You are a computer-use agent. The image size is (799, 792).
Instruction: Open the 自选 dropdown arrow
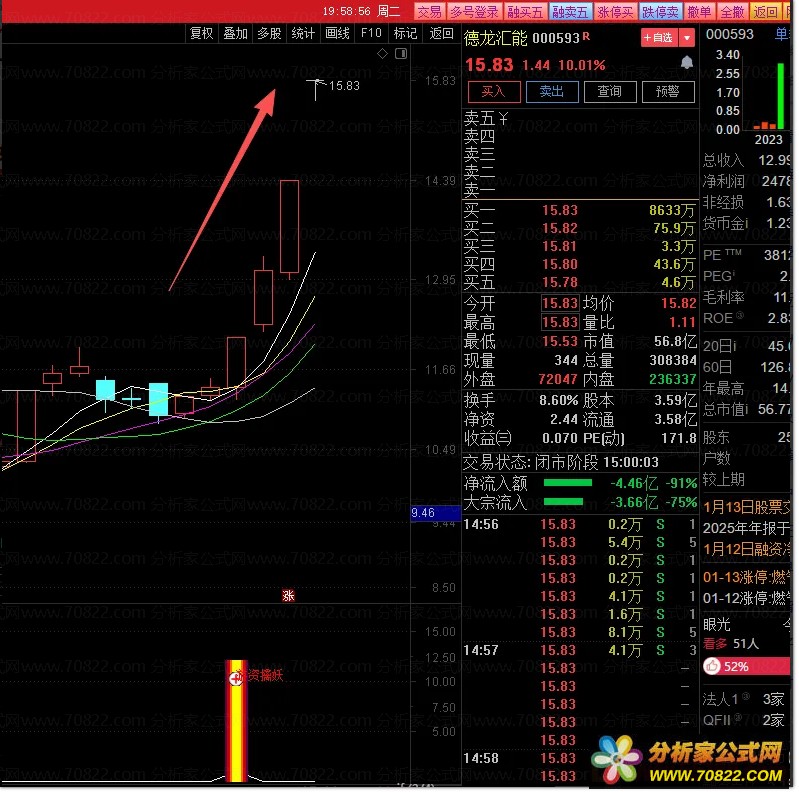(686, 38)
